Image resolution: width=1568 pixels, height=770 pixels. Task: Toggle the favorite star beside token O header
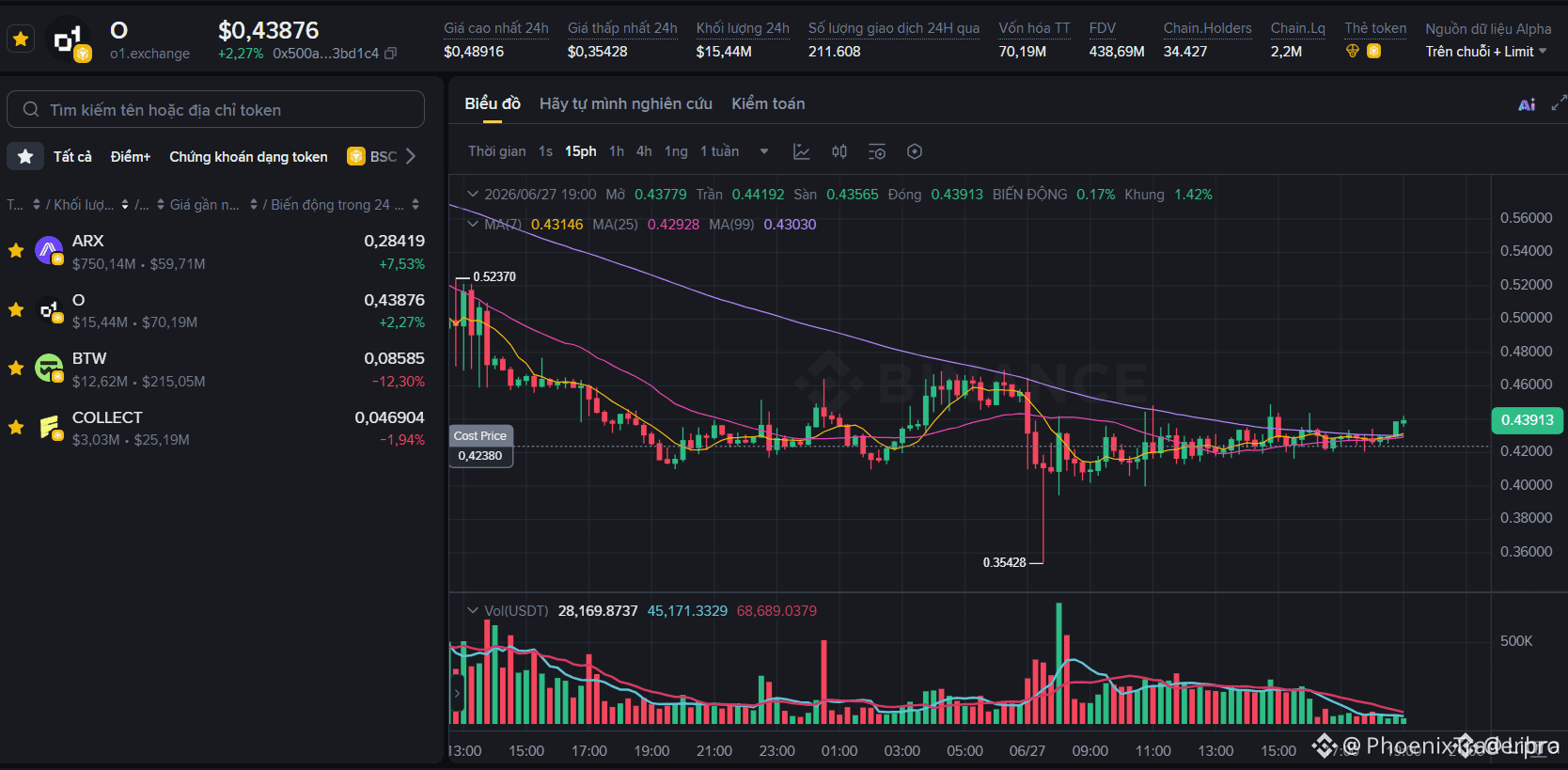pyautogui.click(x=21, y=39)
